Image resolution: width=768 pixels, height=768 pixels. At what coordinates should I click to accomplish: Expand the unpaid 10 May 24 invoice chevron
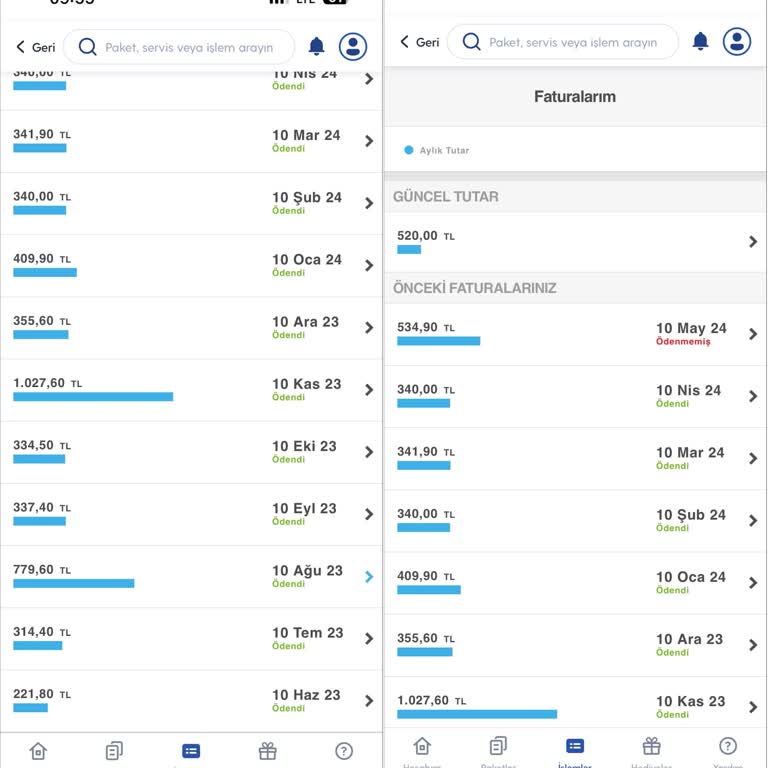click(753, 334)
